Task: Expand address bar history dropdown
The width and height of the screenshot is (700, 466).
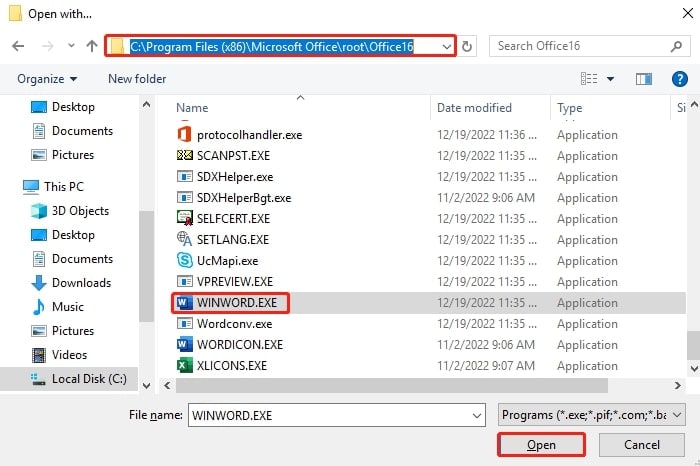Action: pyautogui.click(x=446, y=46)
